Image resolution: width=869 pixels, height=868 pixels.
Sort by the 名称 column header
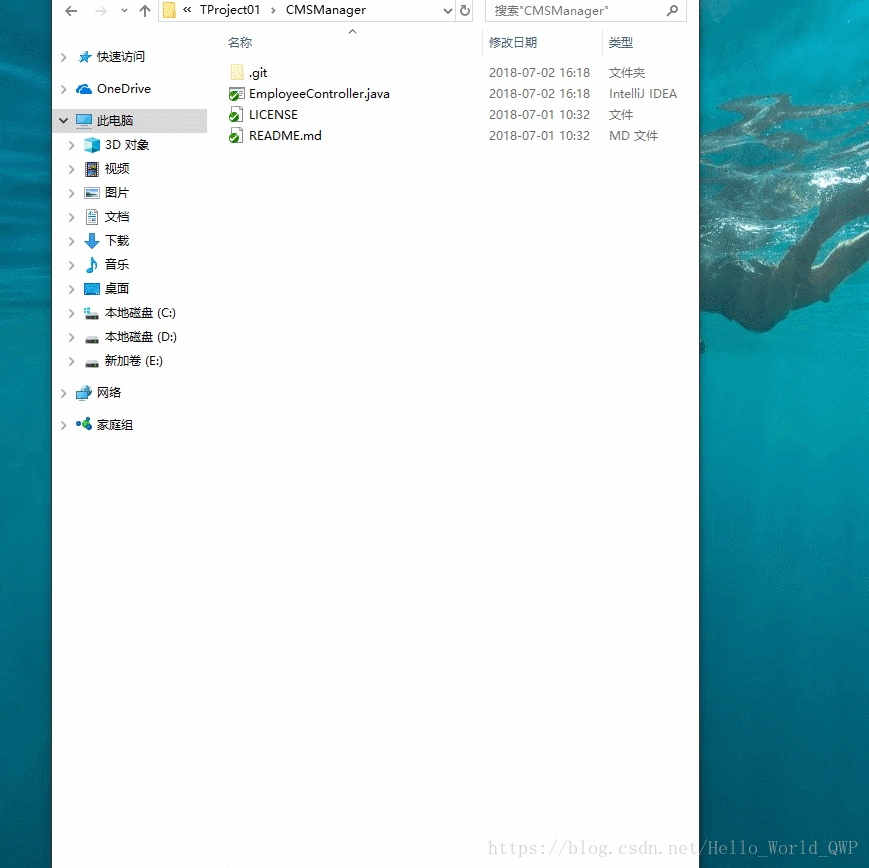click(x=240, y=43)
